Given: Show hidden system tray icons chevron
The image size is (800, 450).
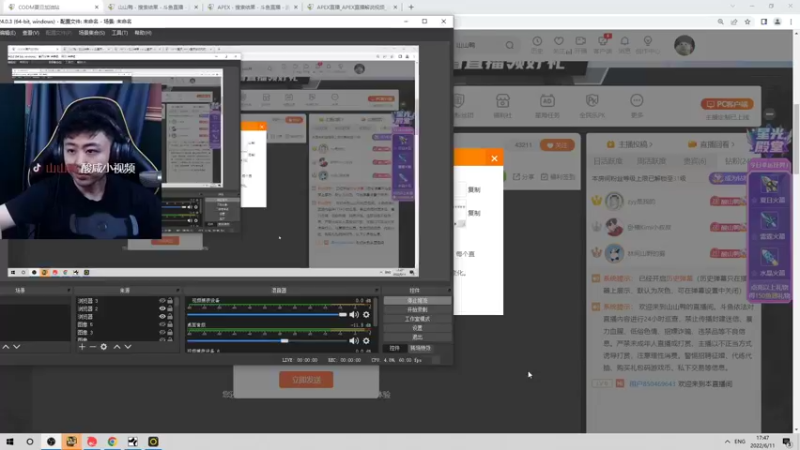Looking at the screenshot, I should 727,441.
